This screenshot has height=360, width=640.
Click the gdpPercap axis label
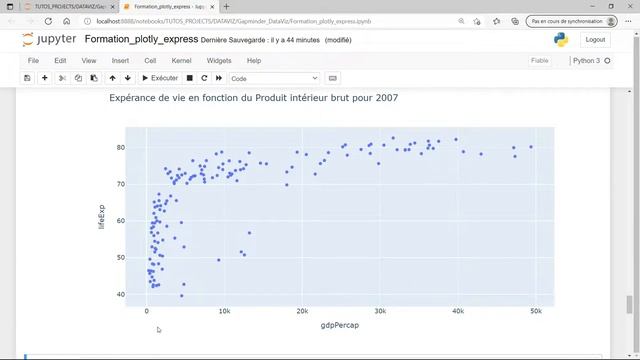click(340, 325)
